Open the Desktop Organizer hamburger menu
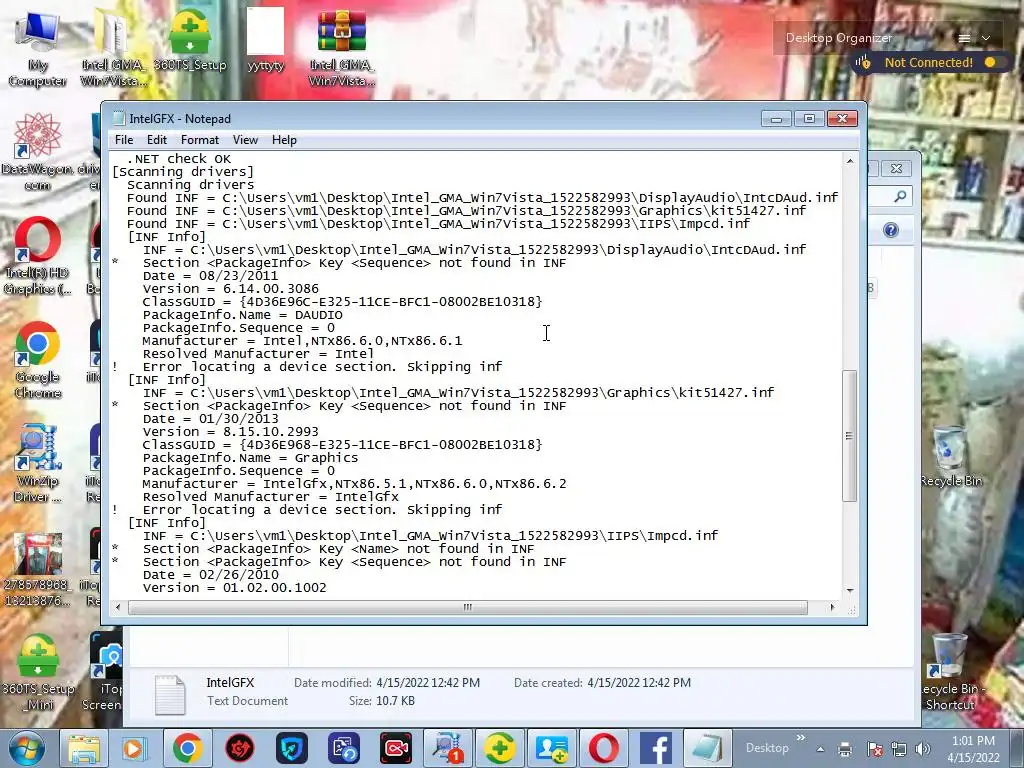1024x768 pixels. pyautogui.click(x=964, y=38)
